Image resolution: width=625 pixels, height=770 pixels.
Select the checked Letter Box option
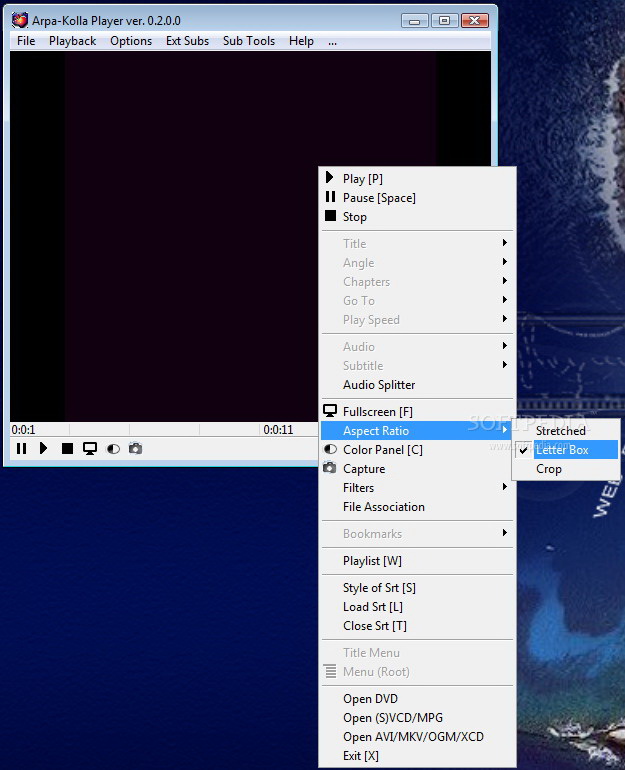click(x=562, y=450)
